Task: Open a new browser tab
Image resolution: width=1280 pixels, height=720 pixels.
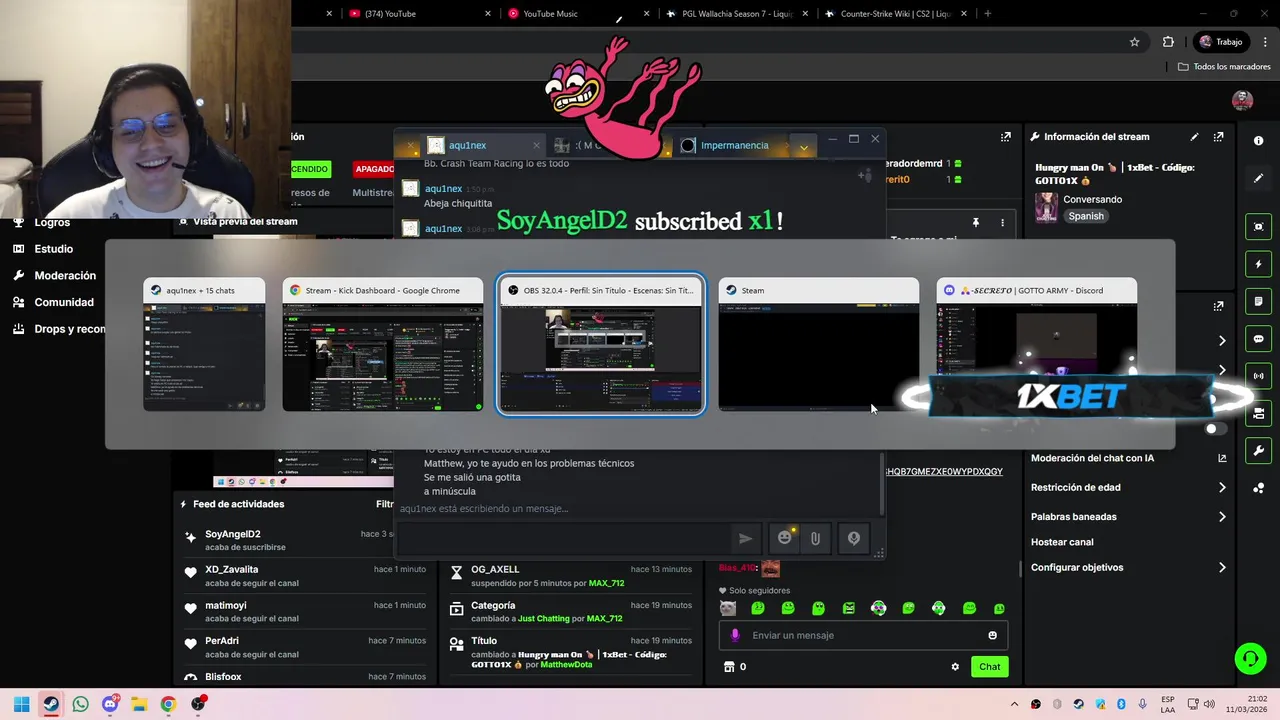Action: [x=988, y=14]
